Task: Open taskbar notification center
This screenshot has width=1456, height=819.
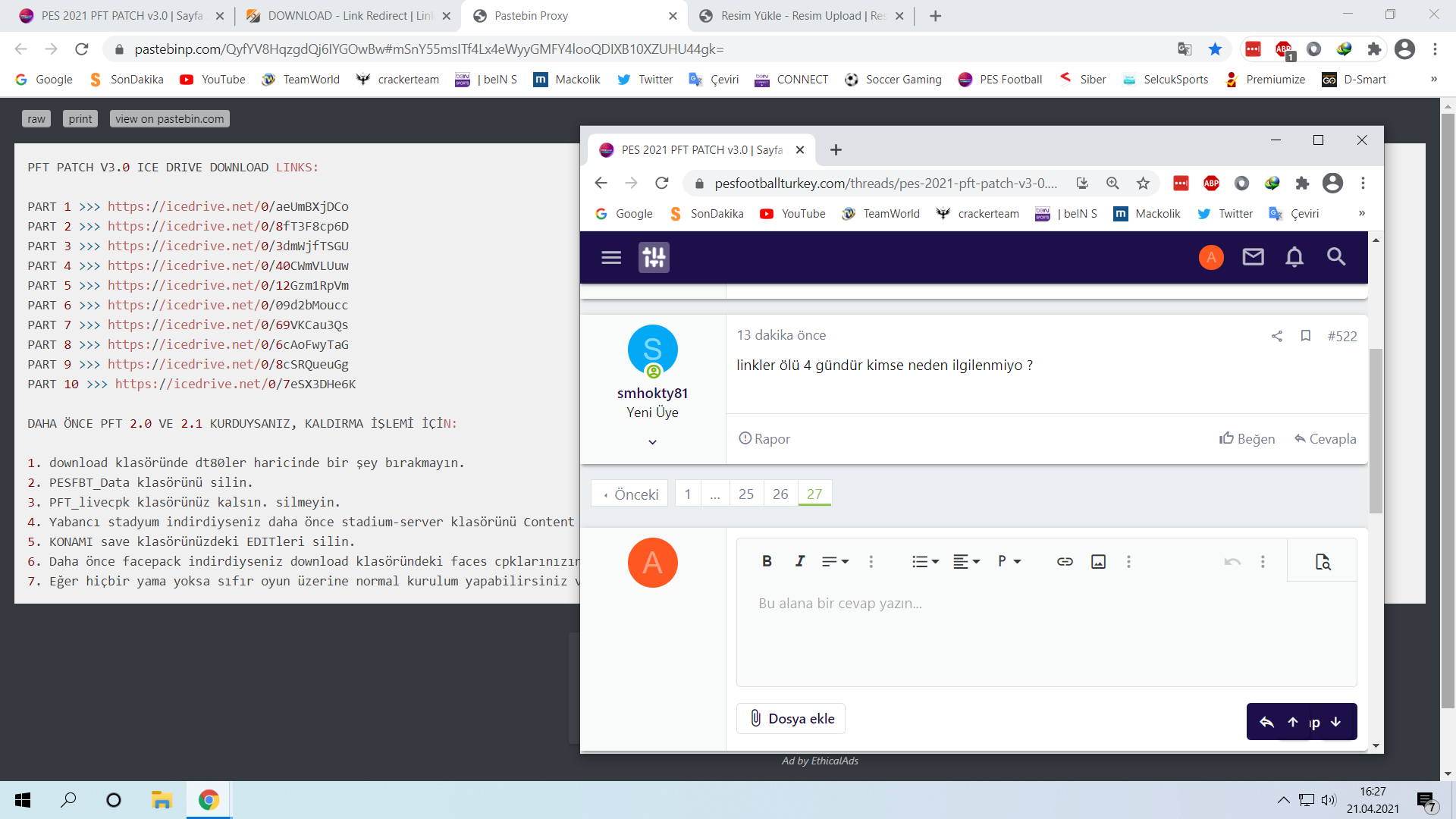Action: pos(1426,801)
